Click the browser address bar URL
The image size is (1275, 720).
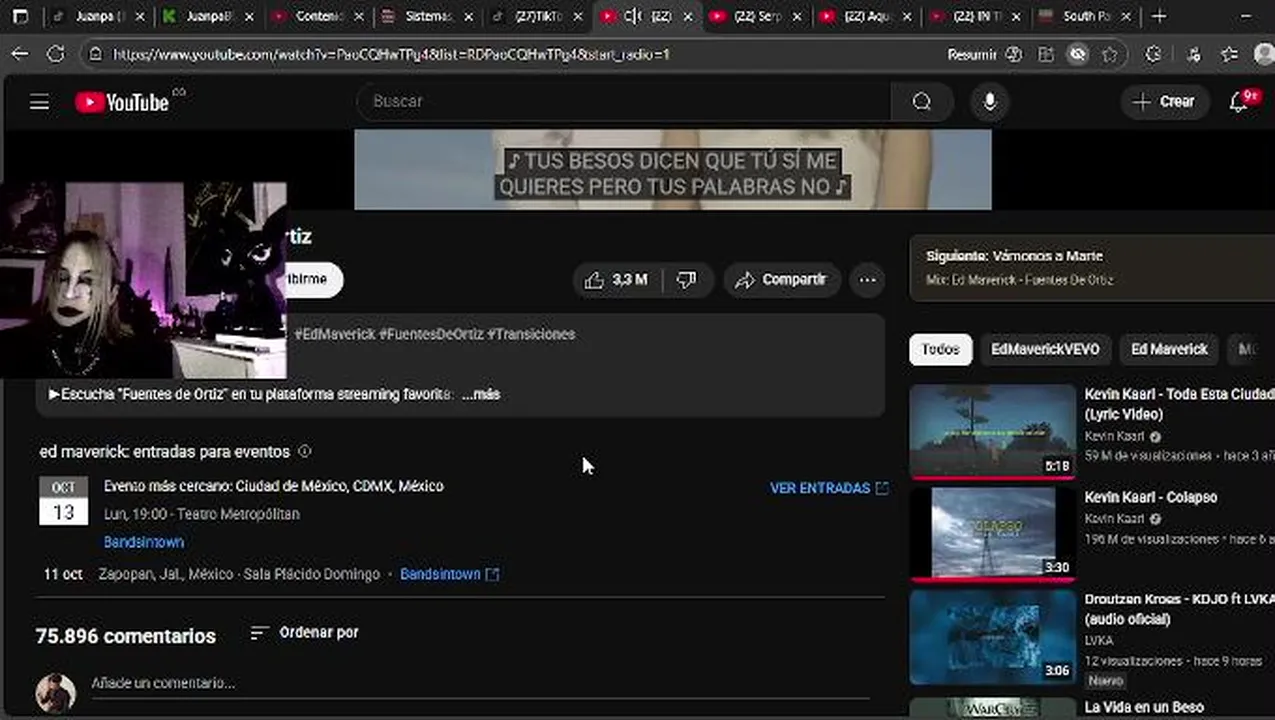391,55
